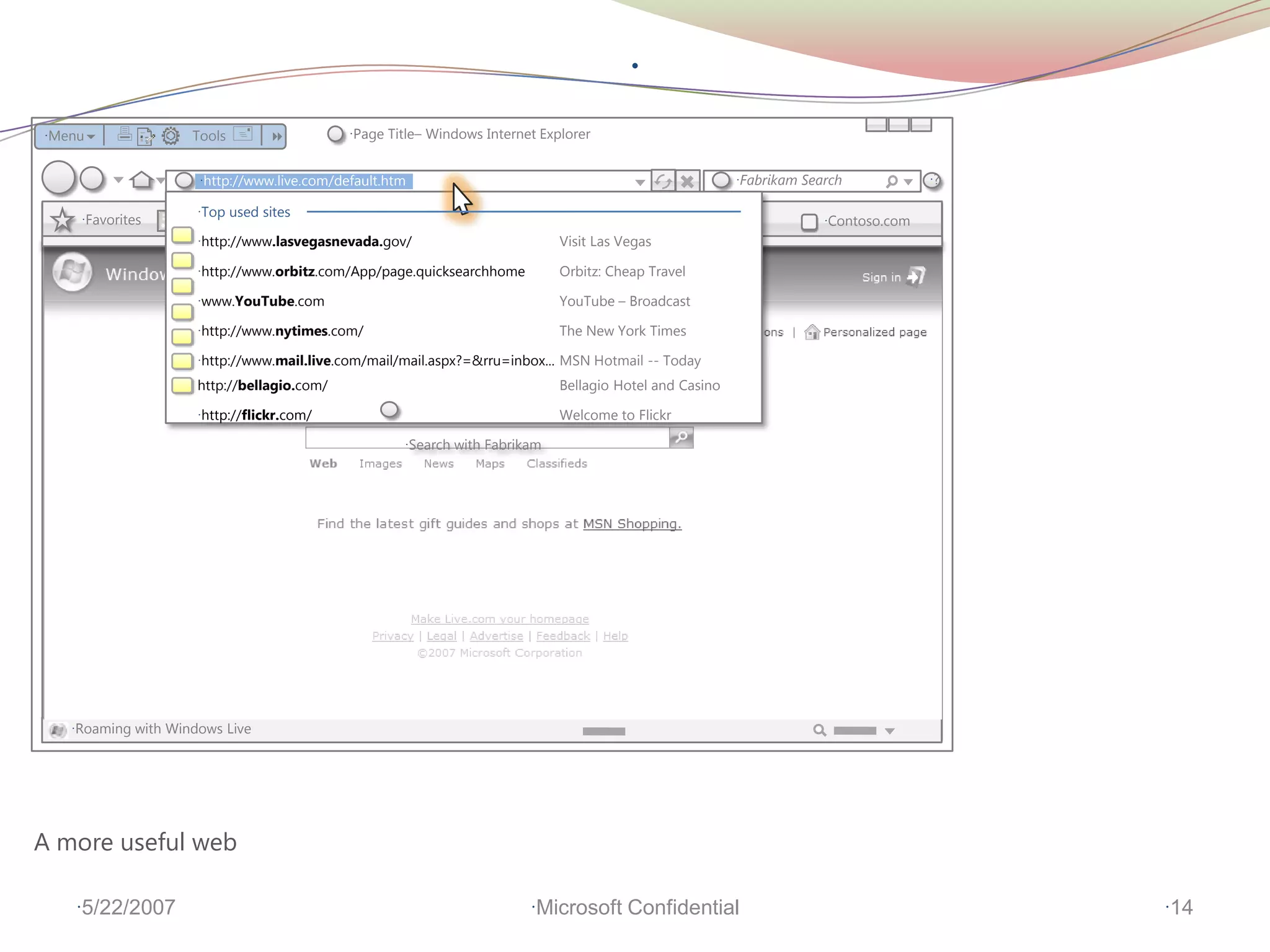This screenshot has width=1270, height=952.
Task: Click the large Back button
Action: 59,178
